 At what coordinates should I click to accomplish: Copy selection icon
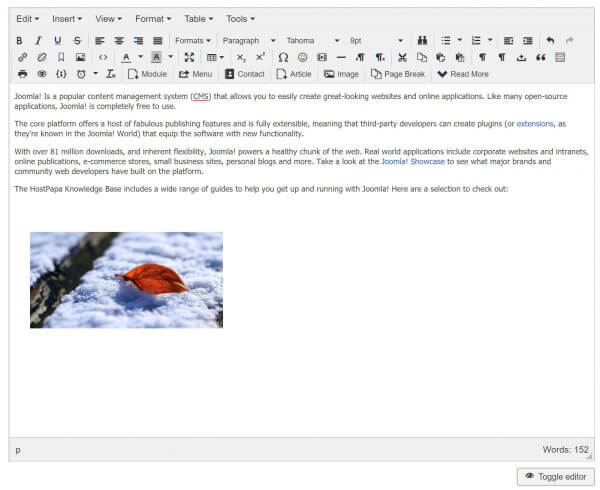point(422,57)
